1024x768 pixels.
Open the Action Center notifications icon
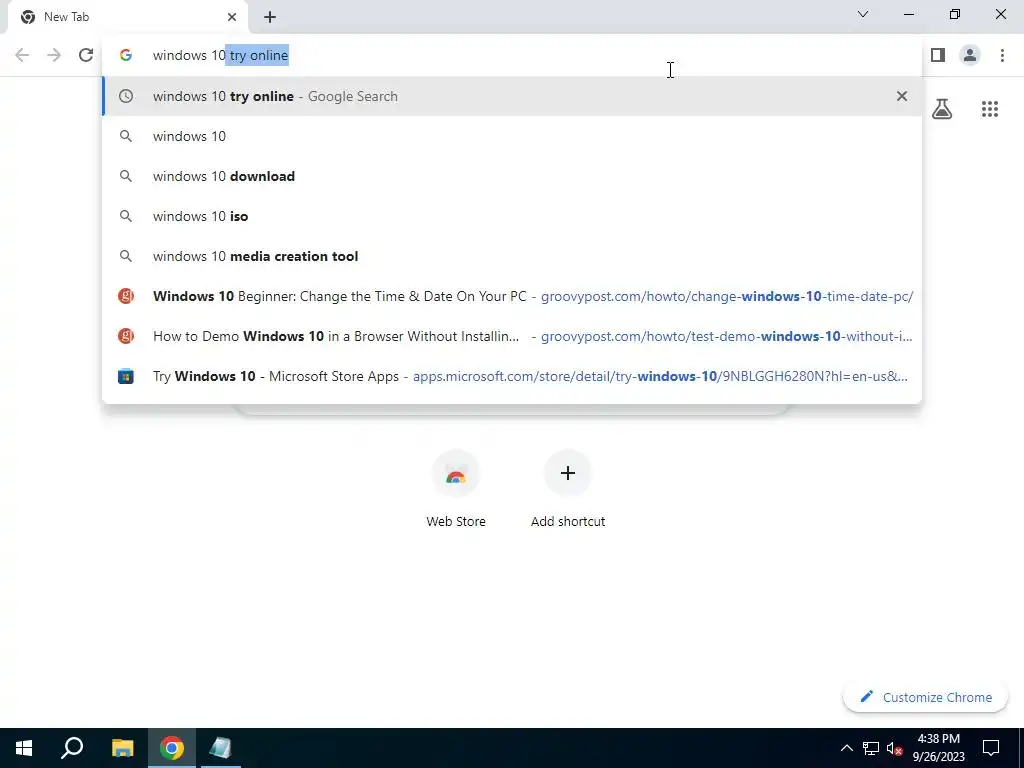click(x=991, y=748)
